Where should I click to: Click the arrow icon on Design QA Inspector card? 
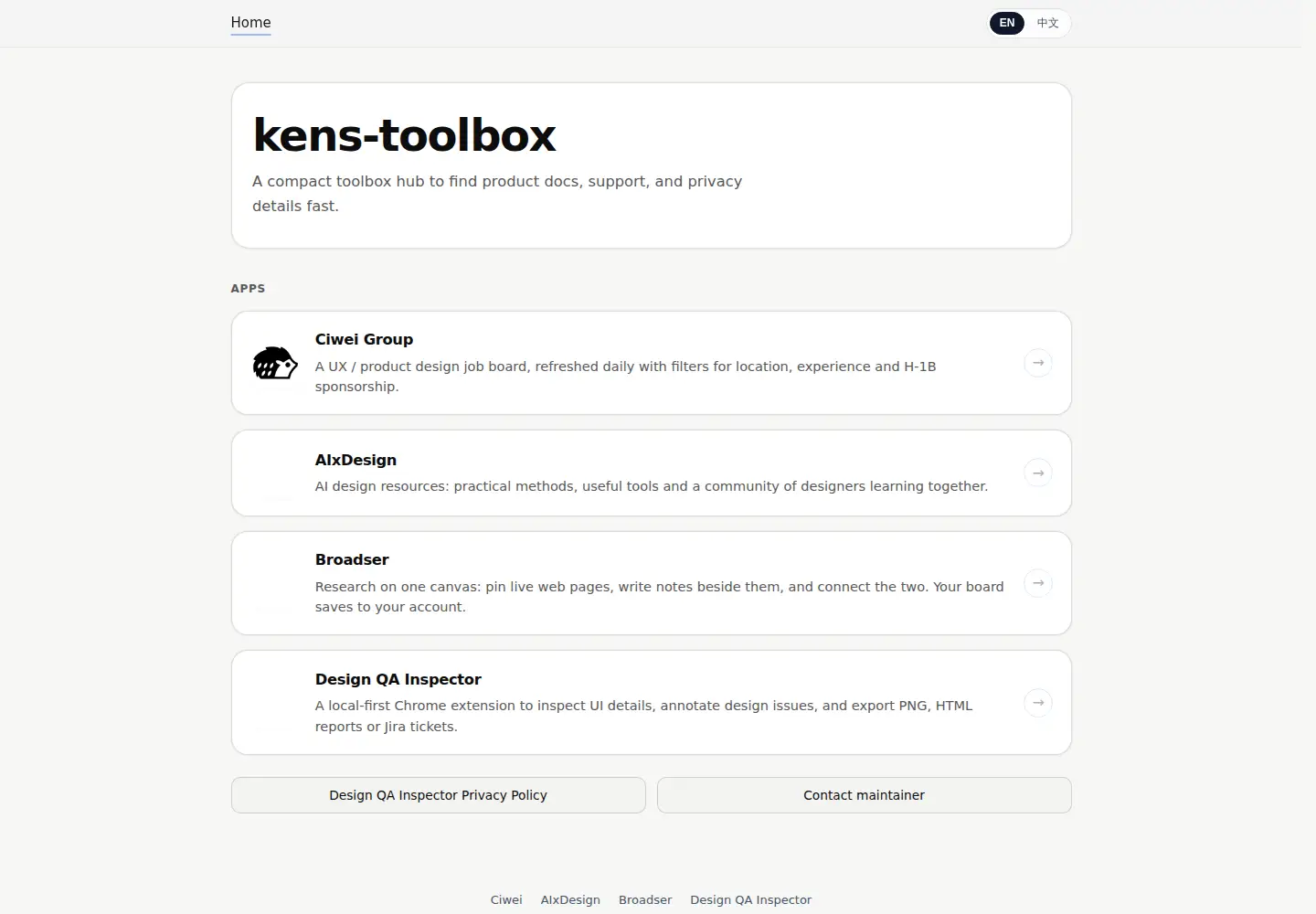pos(1038,703)
